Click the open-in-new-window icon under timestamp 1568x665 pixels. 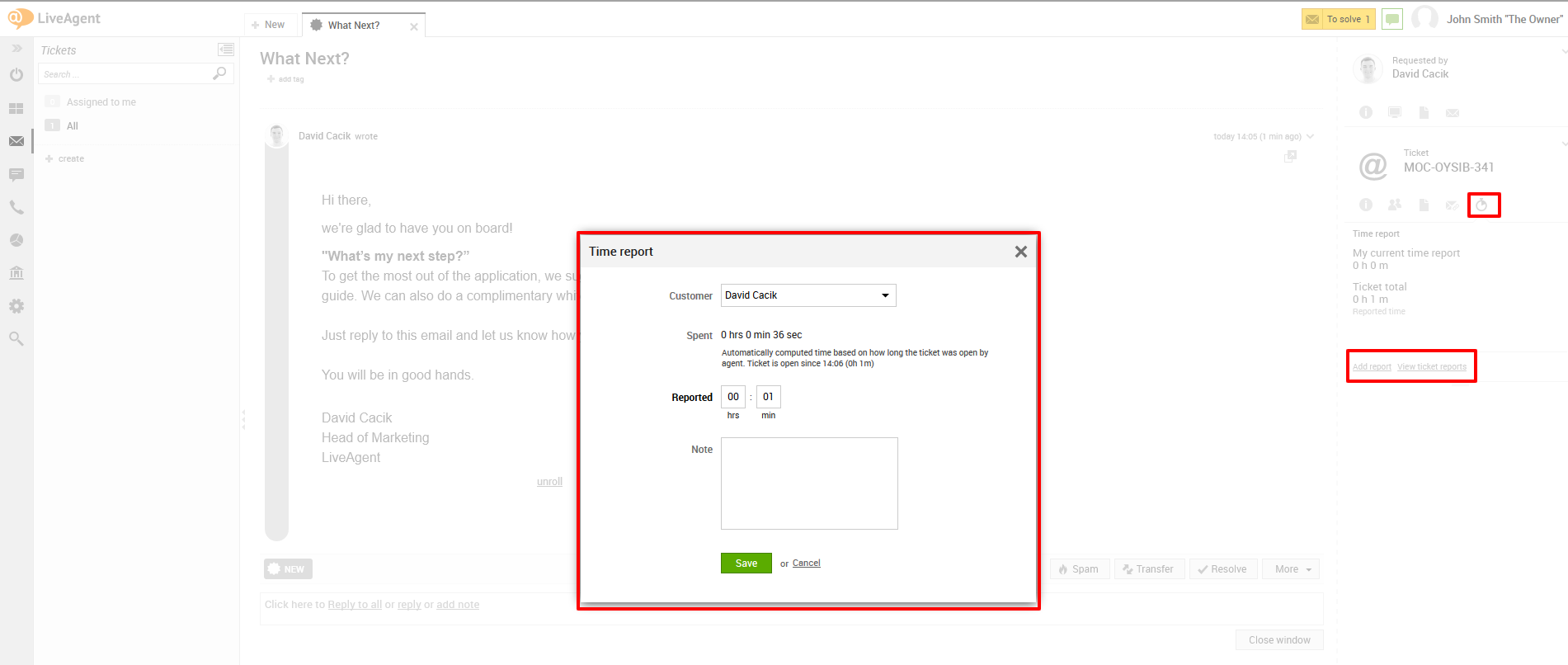coord(1290,156)
